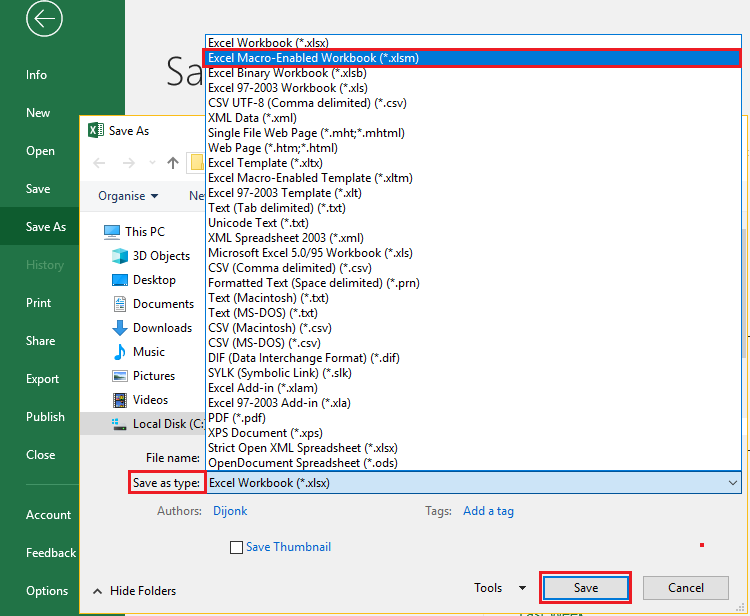Open the Save as type combo box
This screenshot has height=616, width=750.
tap(474, 483)
